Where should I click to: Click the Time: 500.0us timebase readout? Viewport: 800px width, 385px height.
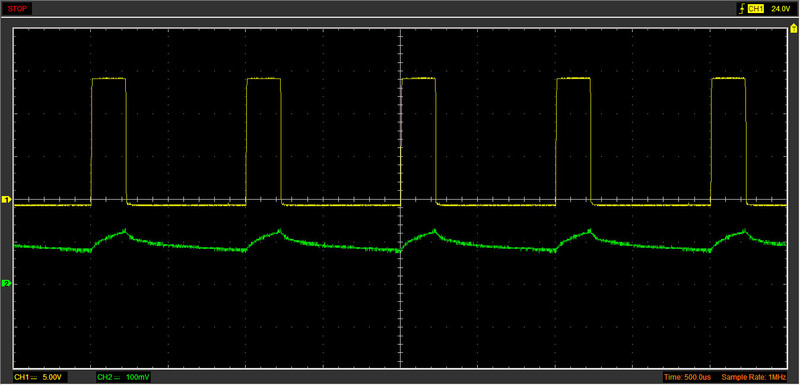click(x=687, y=377)
